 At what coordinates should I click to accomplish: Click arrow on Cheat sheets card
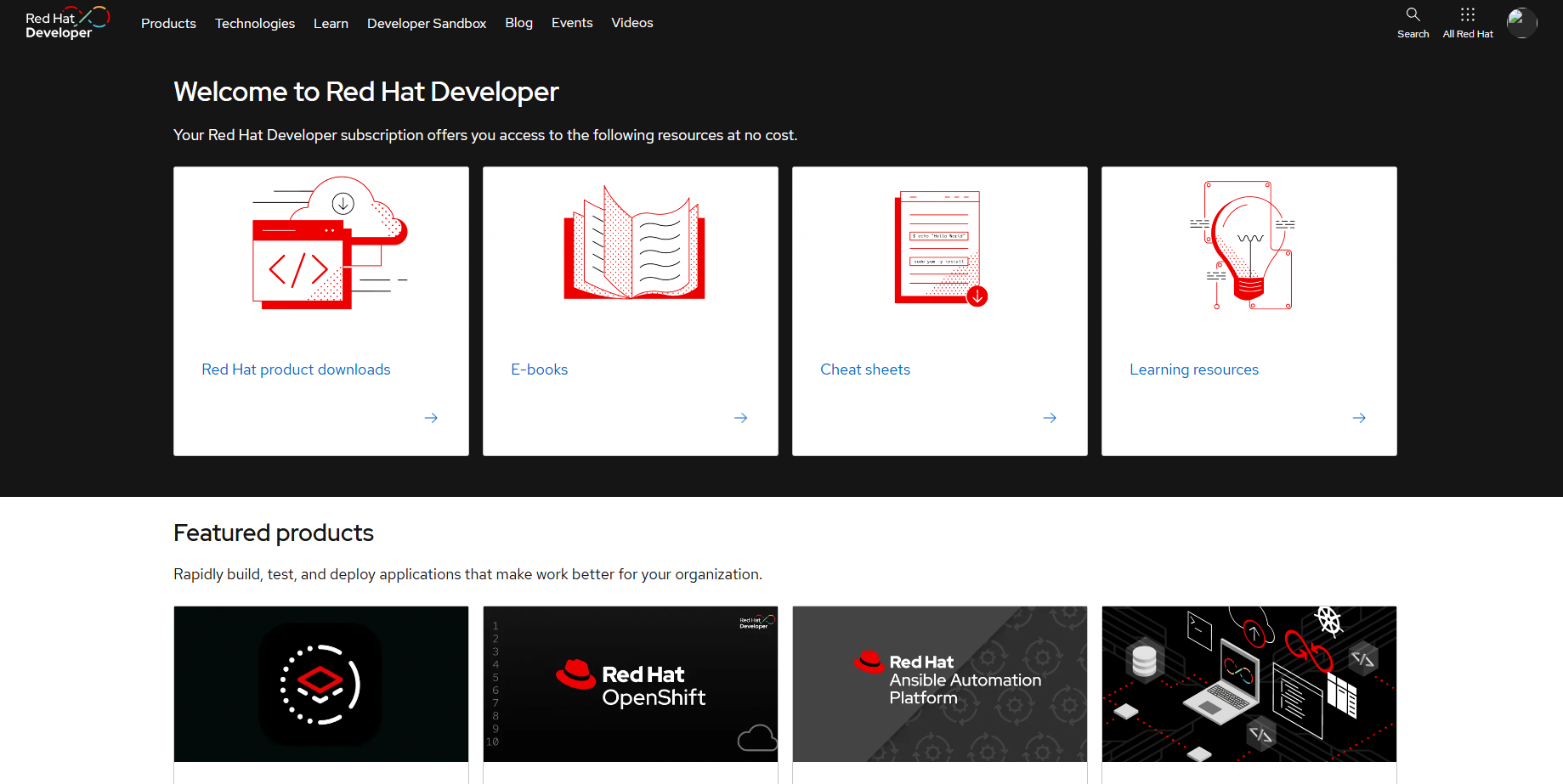(x=1050, y=418)
